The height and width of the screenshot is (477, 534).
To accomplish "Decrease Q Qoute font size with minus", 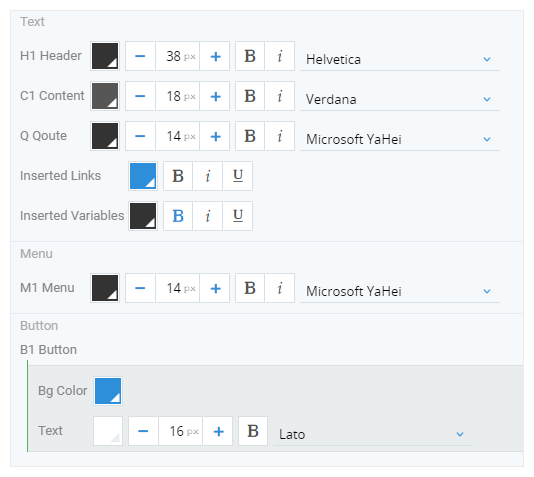I will point(140,136).
